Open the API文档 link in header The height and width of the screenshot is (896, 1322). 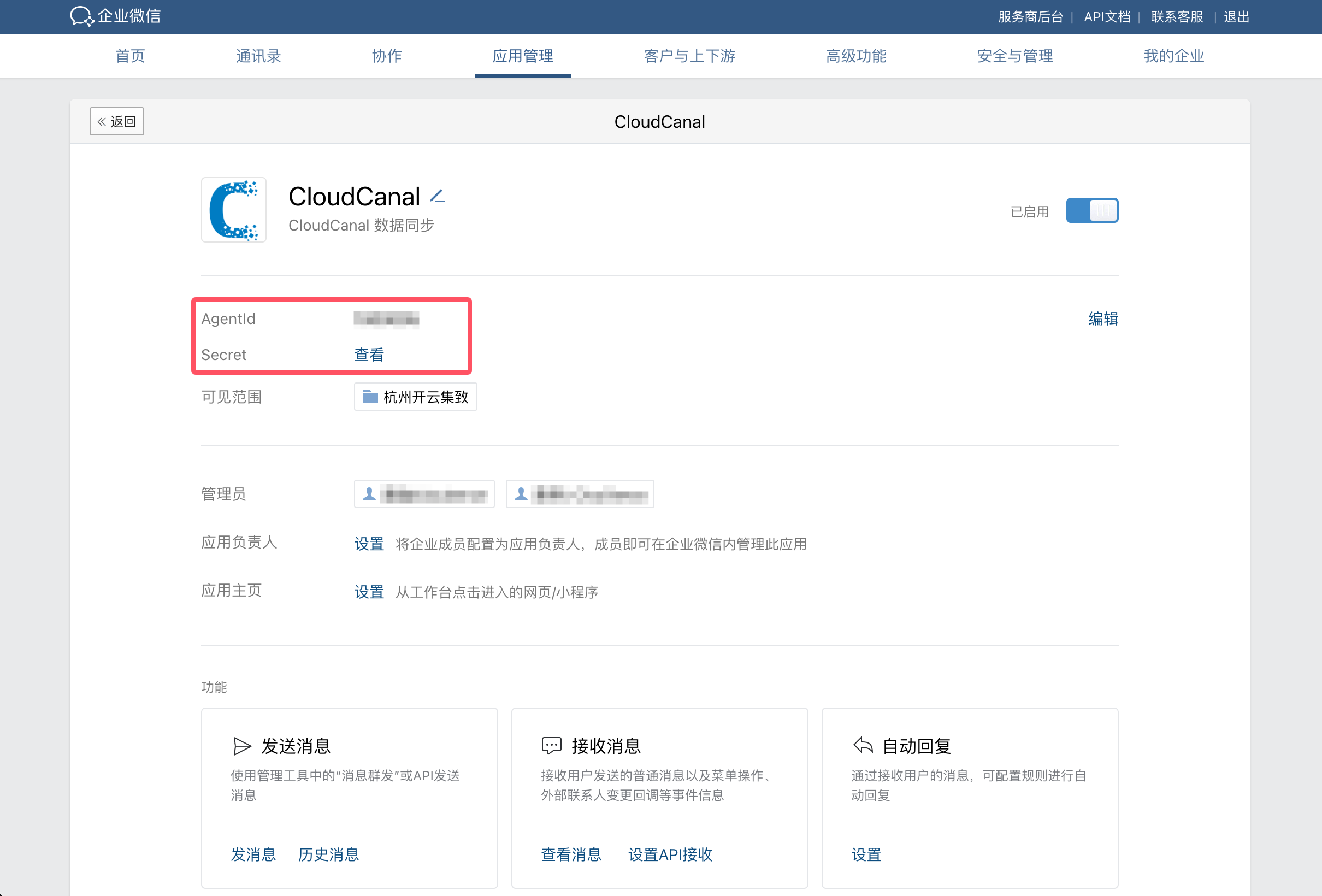tap(1106, 16)
